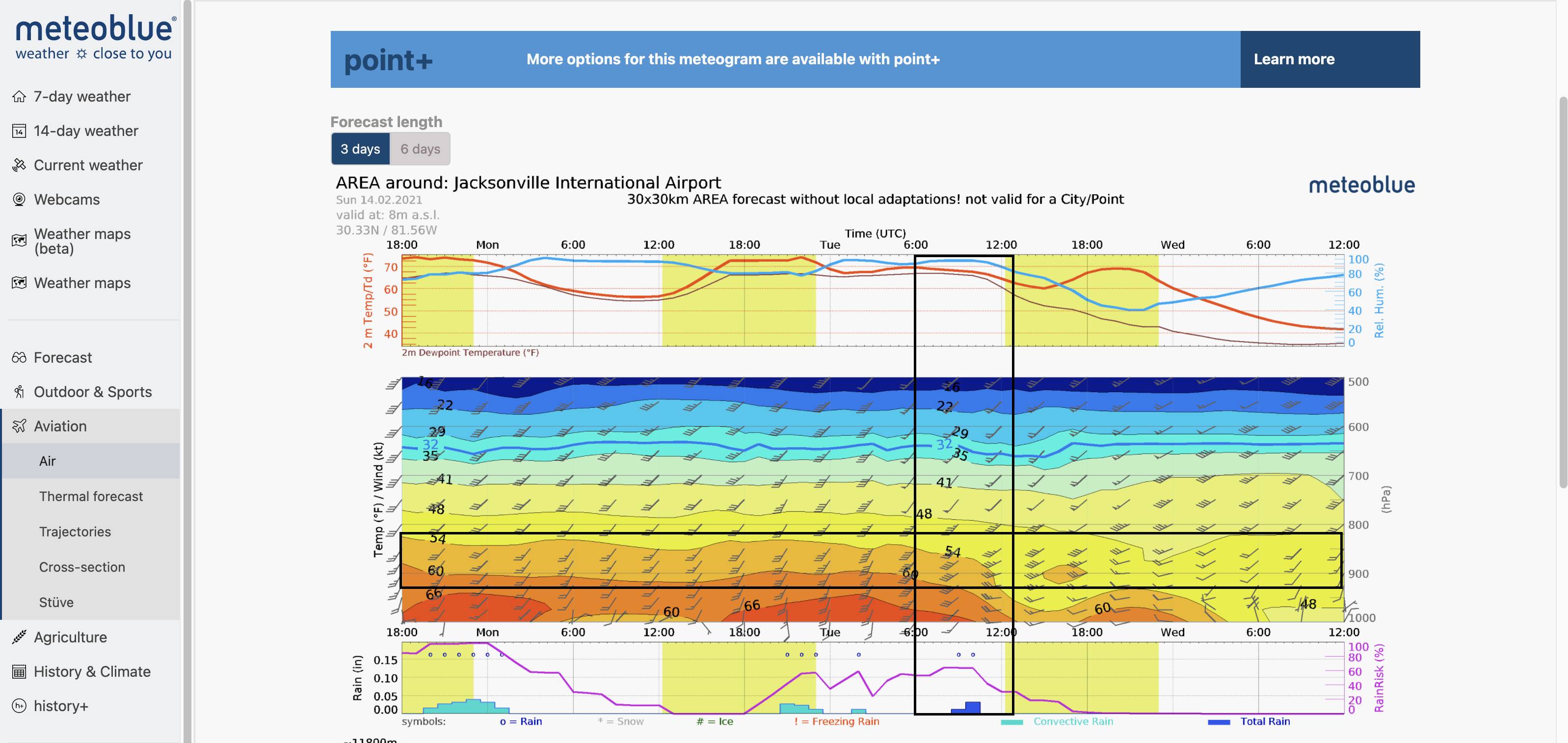The width and height of the screenshot is (1568, 743).
Task: Click the history+ circle icon
Action: (19, 706)
